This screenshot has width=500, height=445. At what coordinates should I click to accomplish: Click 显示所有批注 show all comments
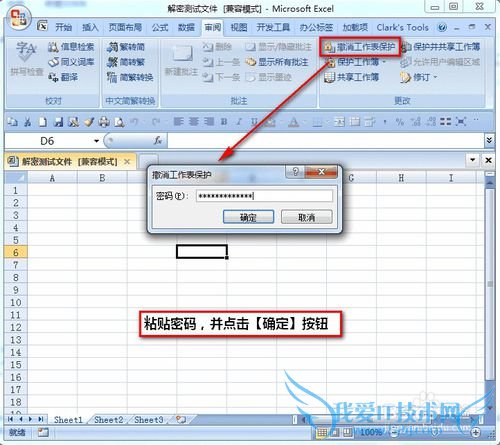(277, 62)
